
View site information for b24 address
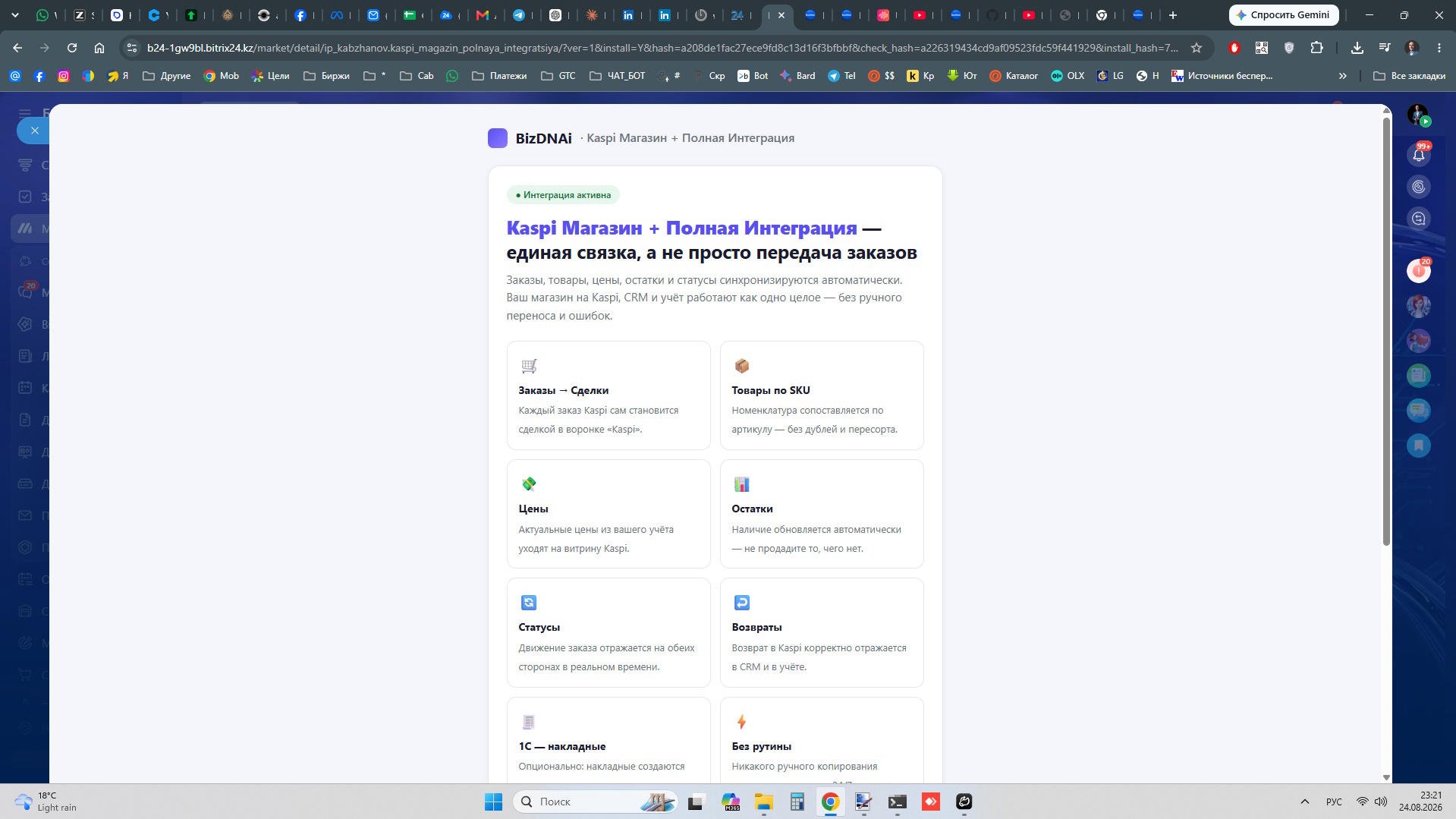click(132, 48)
